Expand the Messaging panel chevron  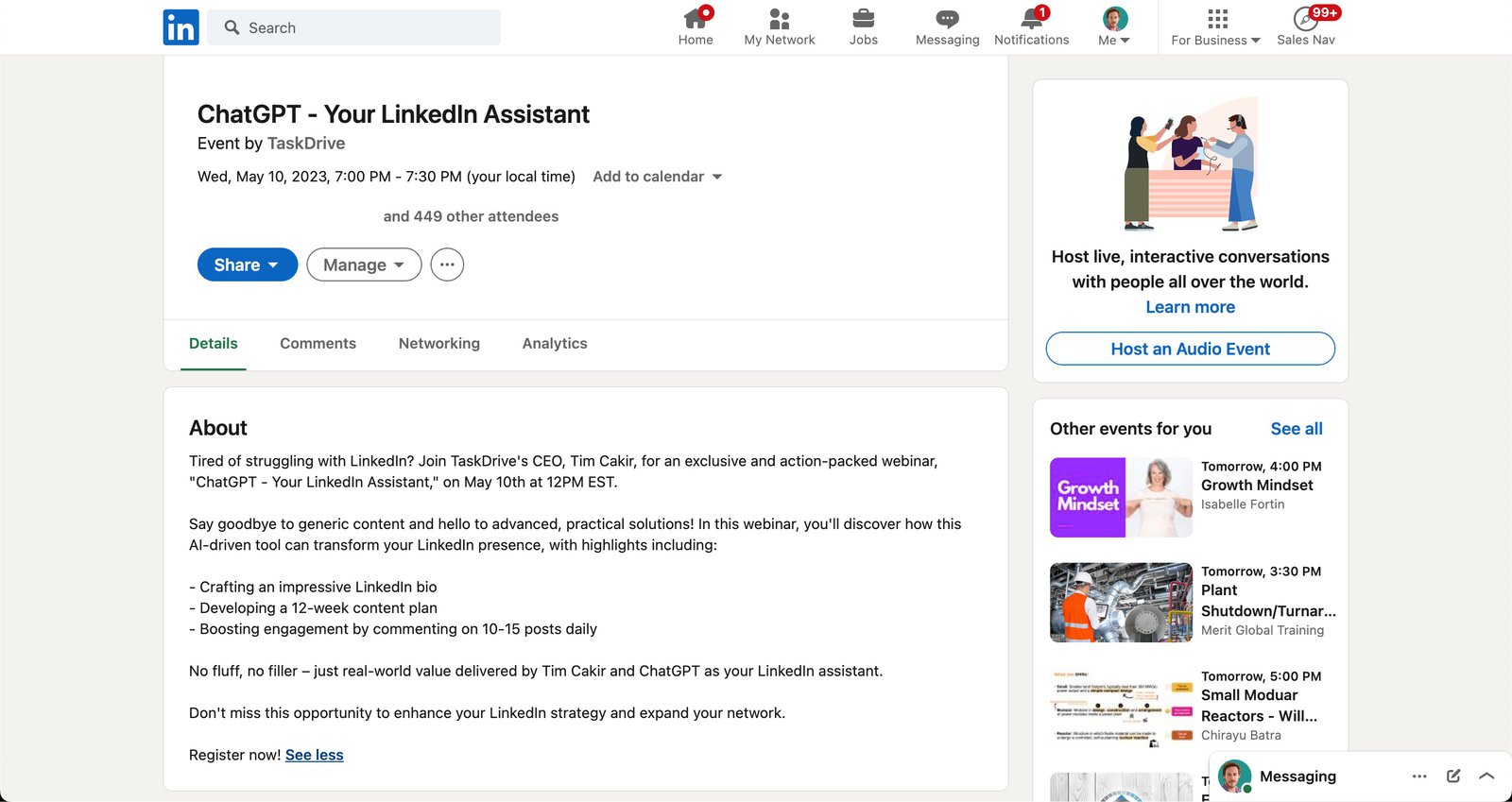pyautogui.click(x=1486, y=776)
